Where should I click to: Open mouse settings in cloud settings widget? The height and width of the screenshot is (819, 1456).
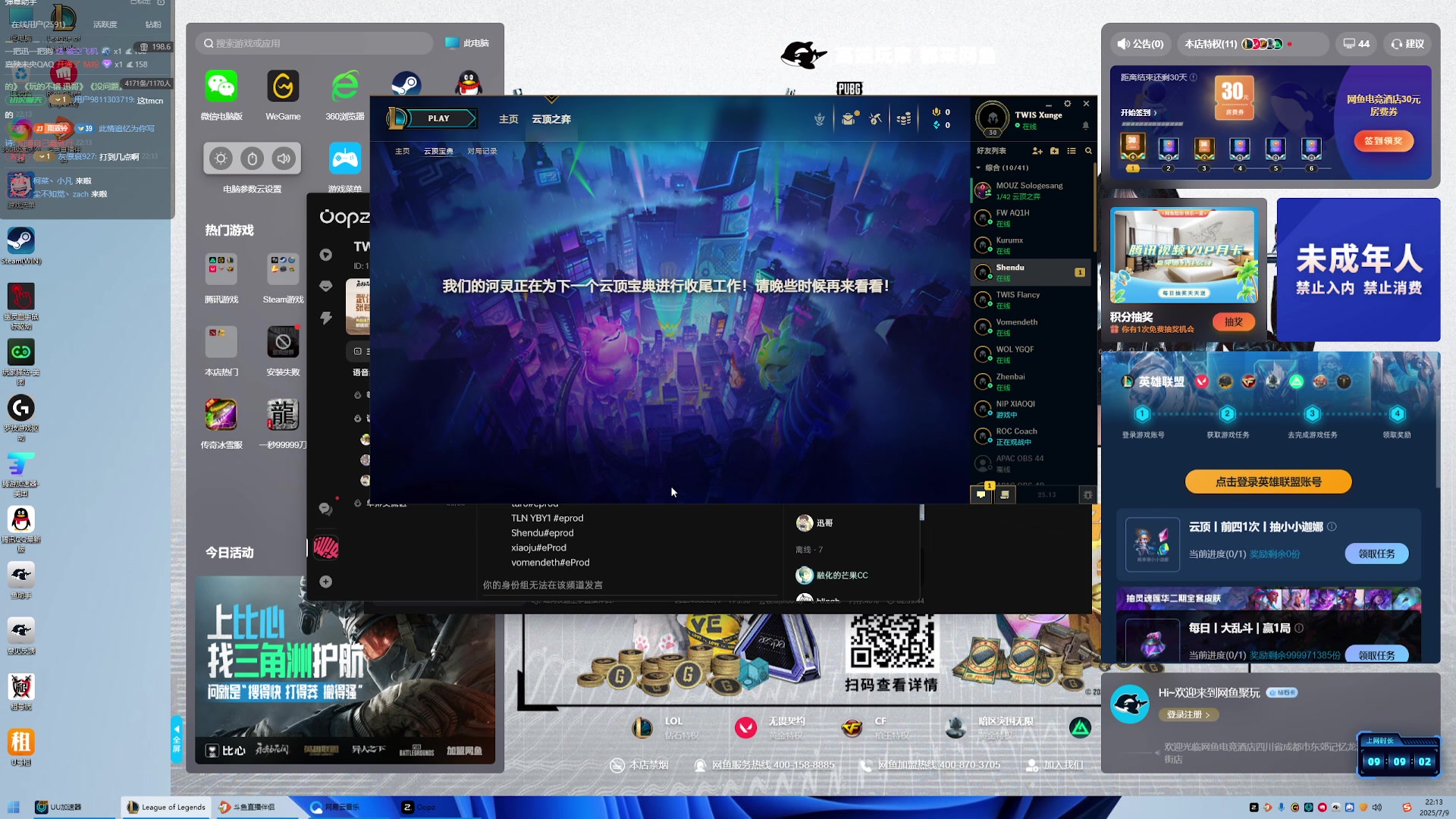coord(253,158)
